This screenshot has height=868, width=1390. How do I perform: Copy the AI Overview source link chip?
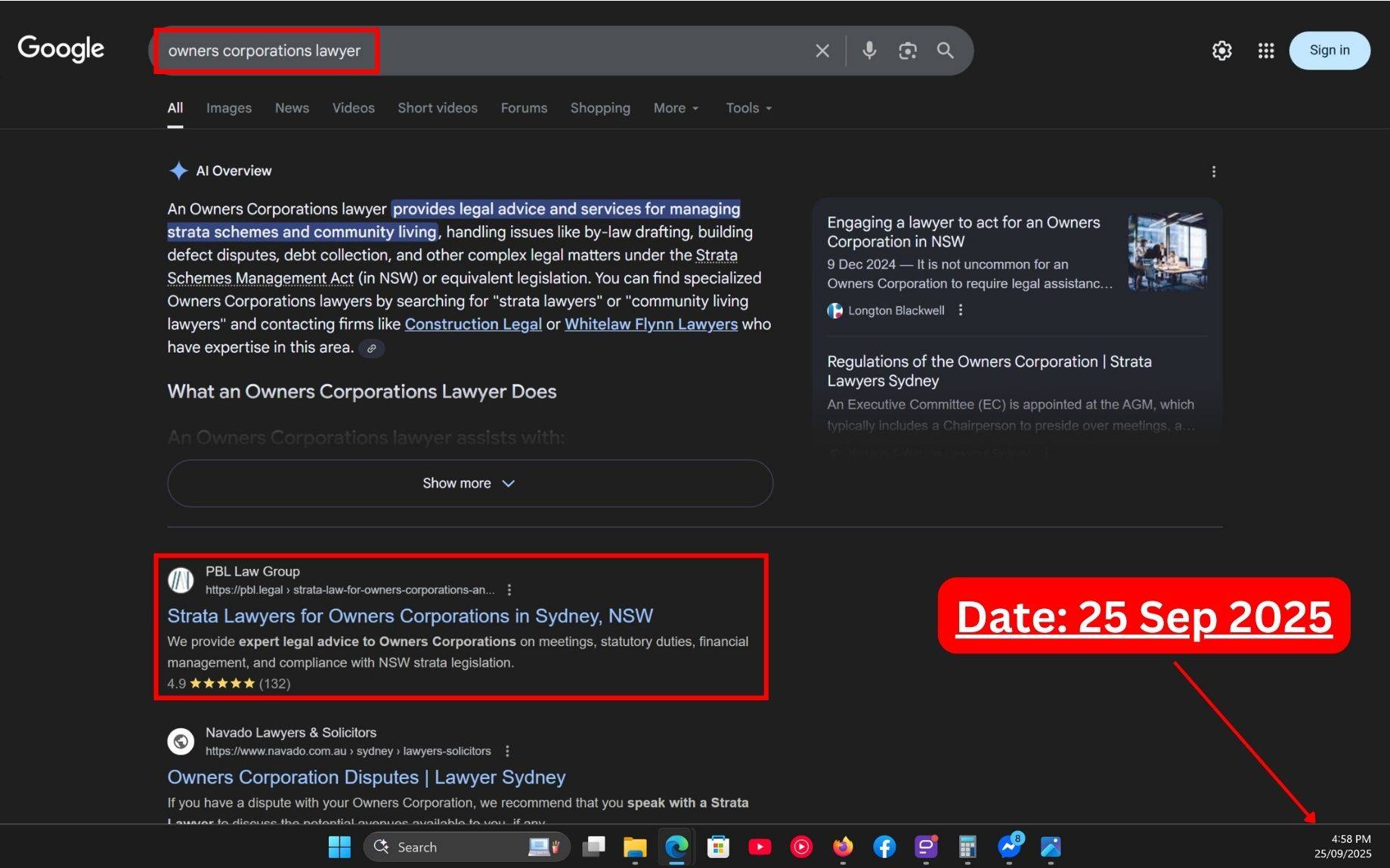pos(371,348)
